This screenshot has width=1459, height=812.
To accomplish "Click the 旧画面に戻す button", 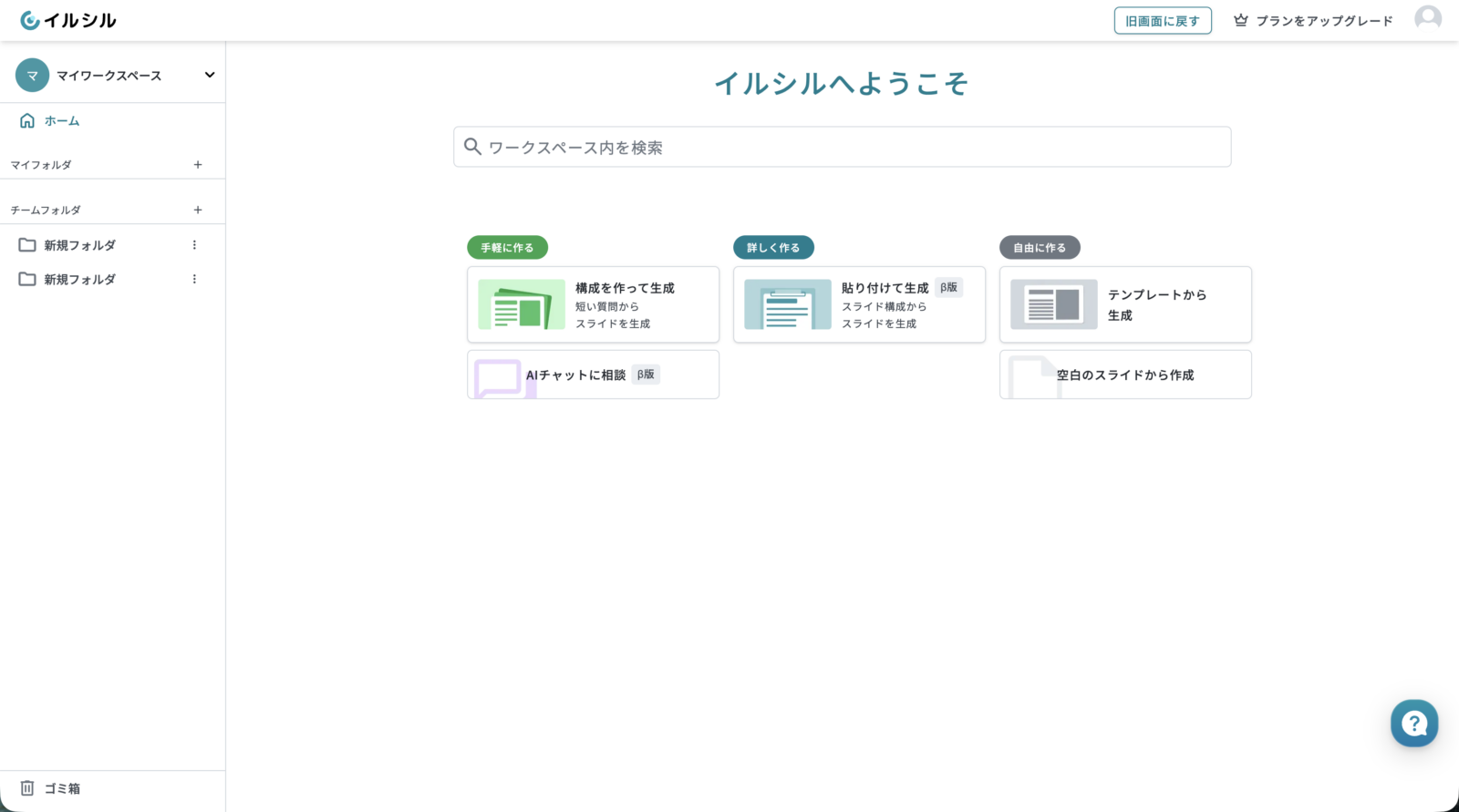I will click(x=1162, y=21).
